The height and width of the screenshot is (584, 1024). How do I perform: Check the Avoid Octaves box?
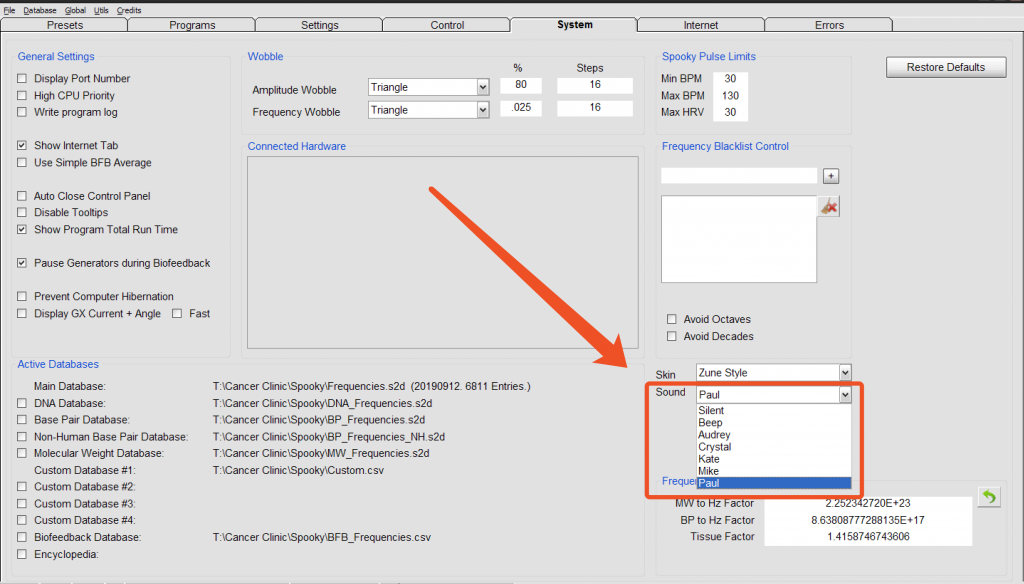pos(672,320)
